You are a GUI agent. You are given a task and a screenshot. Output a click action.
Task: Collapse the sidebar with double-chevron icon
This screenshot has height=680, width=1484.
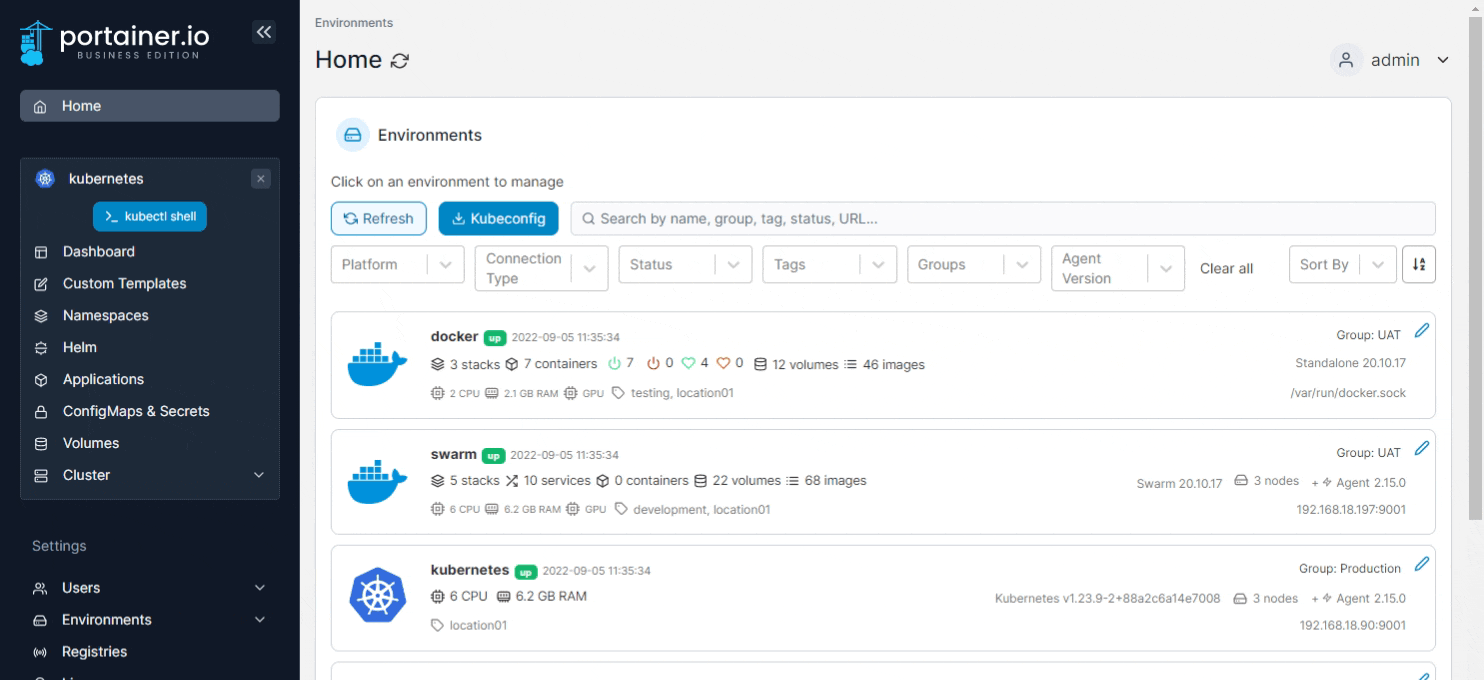263,32
